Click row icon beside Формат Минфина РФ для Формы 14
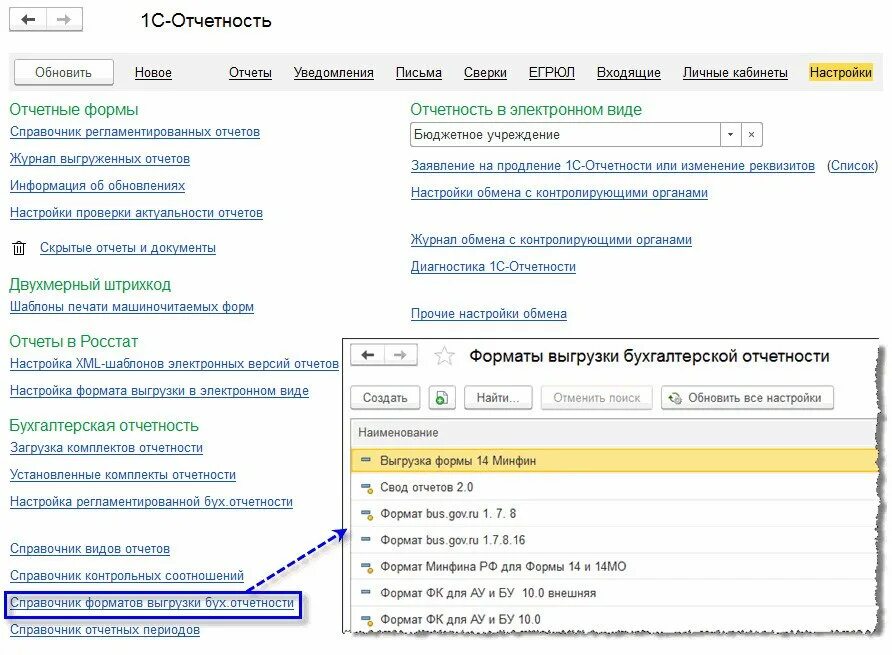Screen dimensions: 892x655 pyautogui.click(x=366, y=567)
